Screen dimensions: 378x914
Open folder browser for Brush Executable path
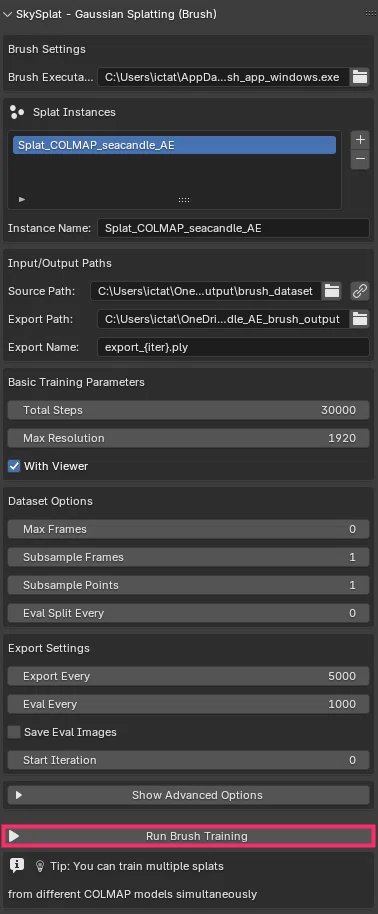coord(360,77)
